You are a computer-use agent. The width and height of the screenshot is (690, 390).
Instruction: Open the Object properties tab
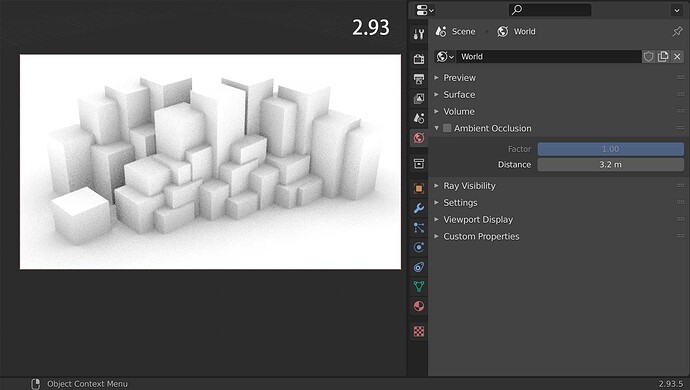pyautogui.click(x=419, y=188)
